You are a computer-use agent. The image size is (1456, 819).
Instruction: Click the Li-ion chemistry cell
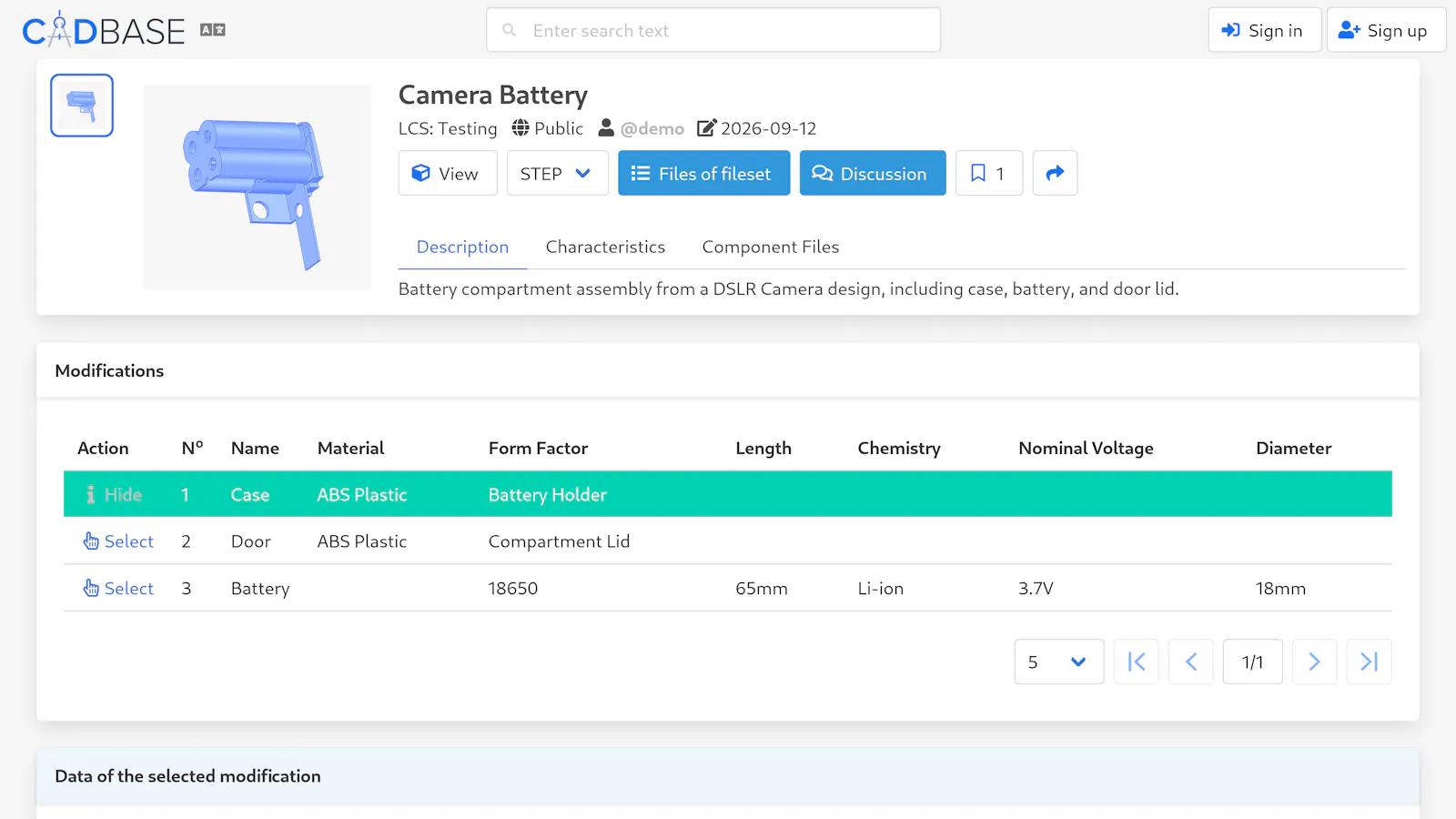tap(881, 589)
